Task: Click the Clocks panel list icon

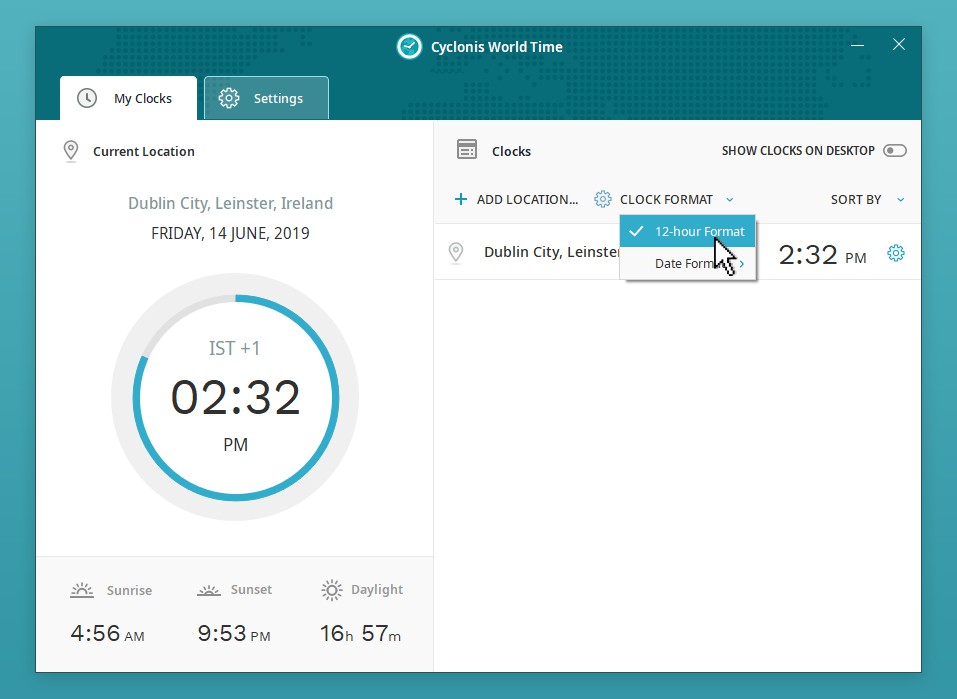Action: (x=467, y=150)
